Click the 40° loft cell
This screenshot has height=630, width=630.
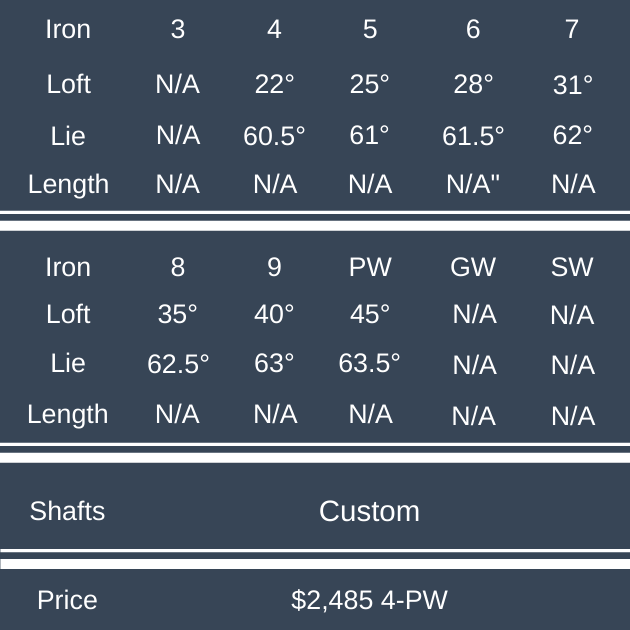274,315
